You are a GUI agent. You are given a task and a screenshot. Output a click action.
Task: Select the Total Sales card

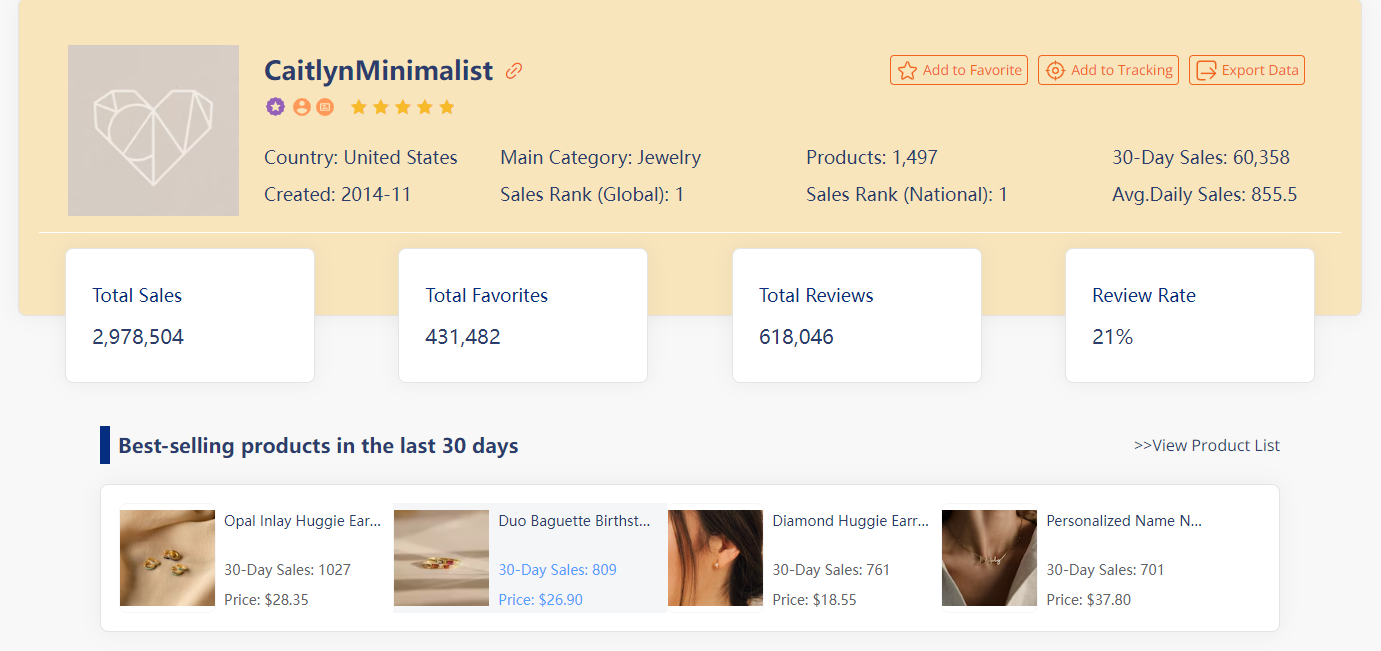click(x=190, y=315)
